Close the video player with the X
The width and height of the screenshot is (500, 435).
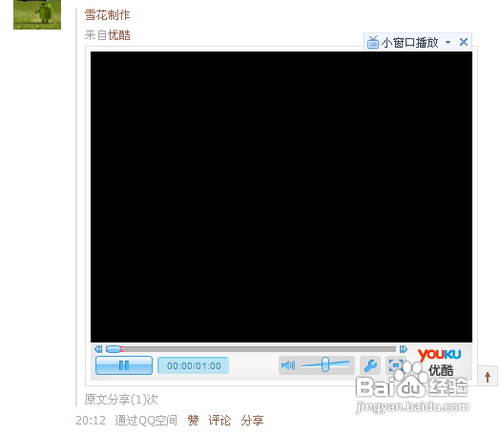click(463, 42)
